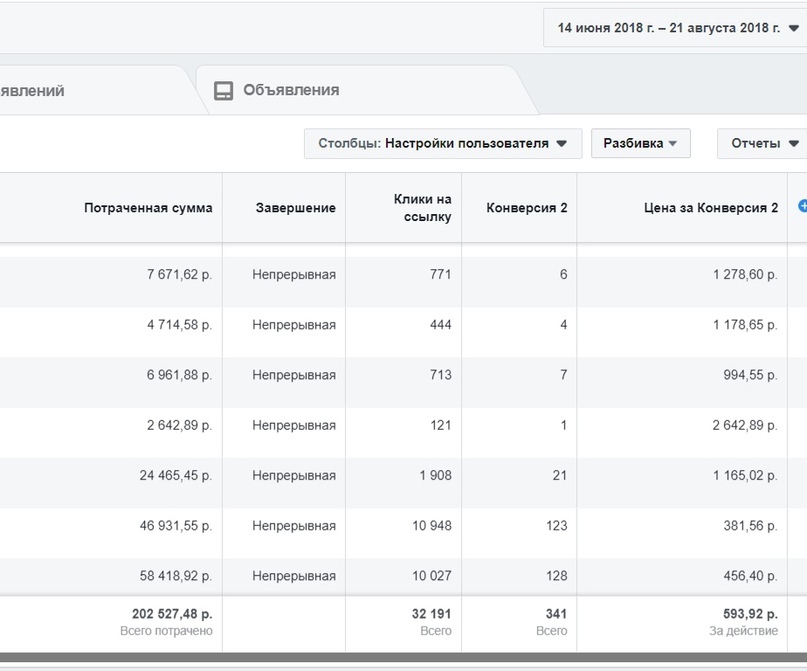Click the conversion price 1 165,02 р.
Image resolution: width=807 pixels, height=671 pixels.
click(745, 475)
